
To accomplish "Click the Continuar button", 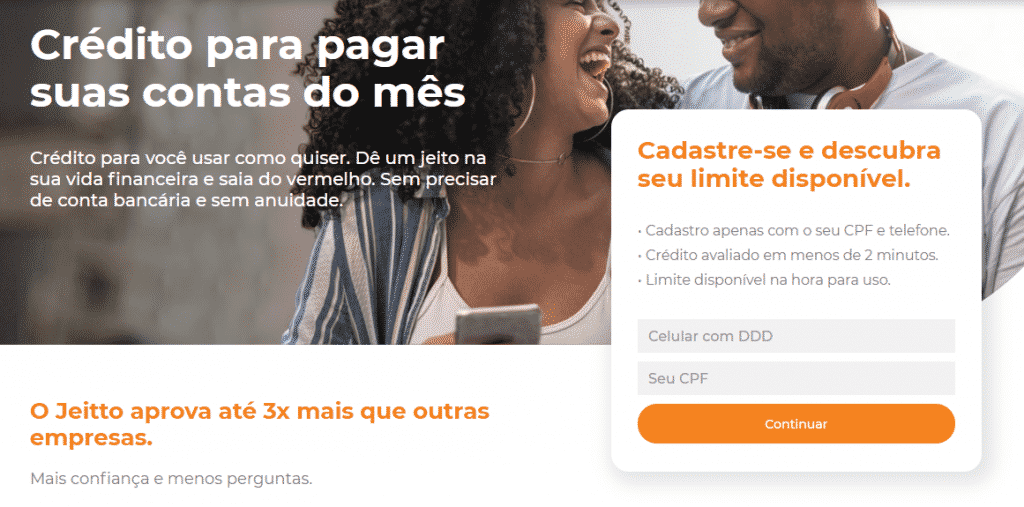I will [796, 424].
